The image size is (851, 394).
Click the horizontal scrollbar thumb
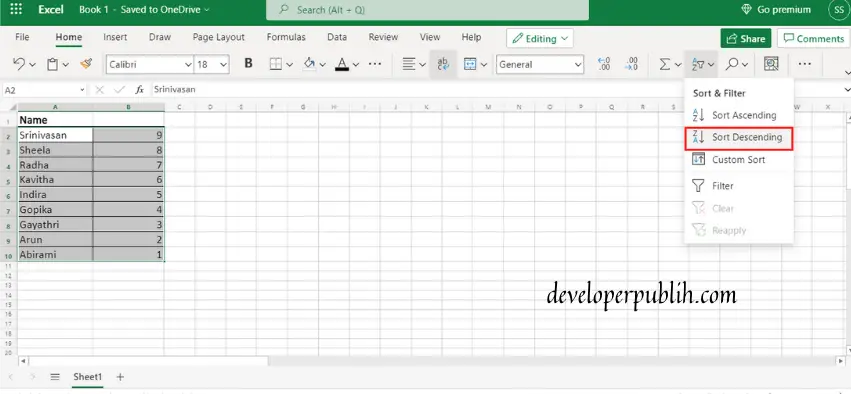[x=148, y=361]
